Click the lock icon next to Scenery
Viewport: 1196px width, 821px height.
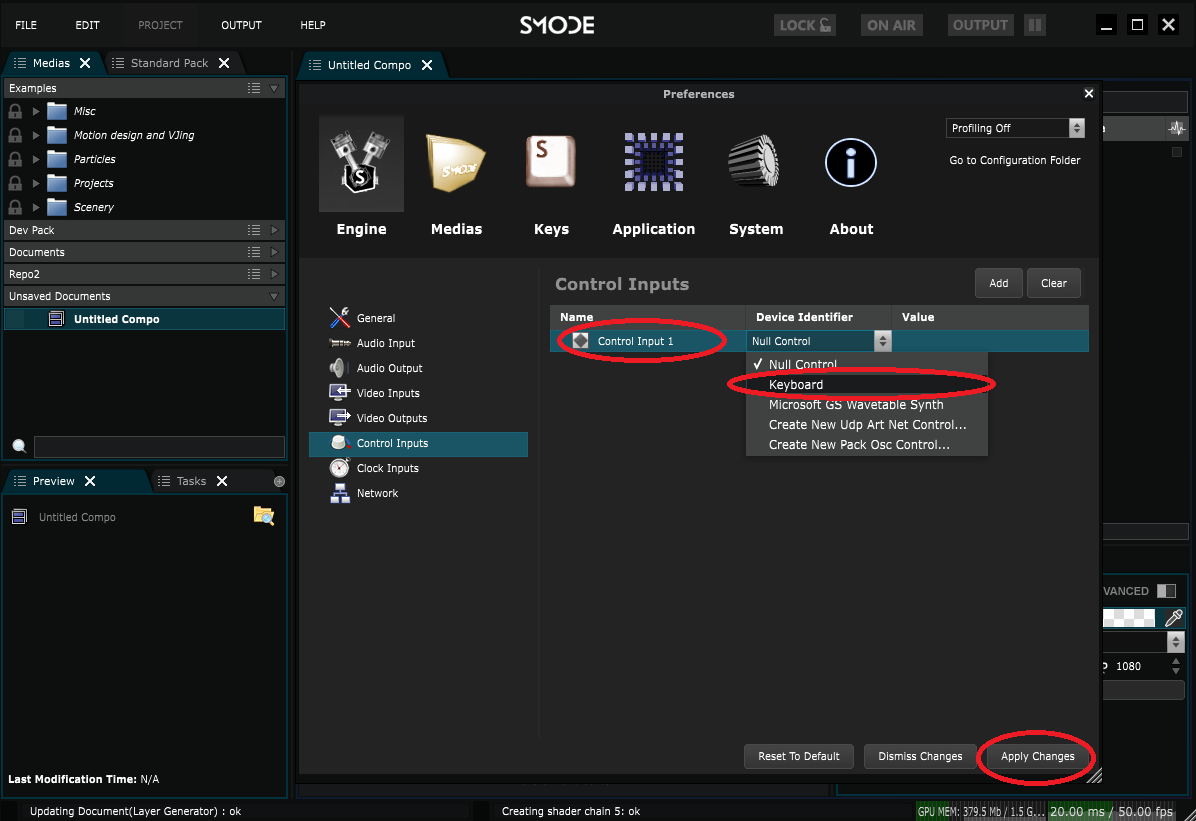point(15,207)
